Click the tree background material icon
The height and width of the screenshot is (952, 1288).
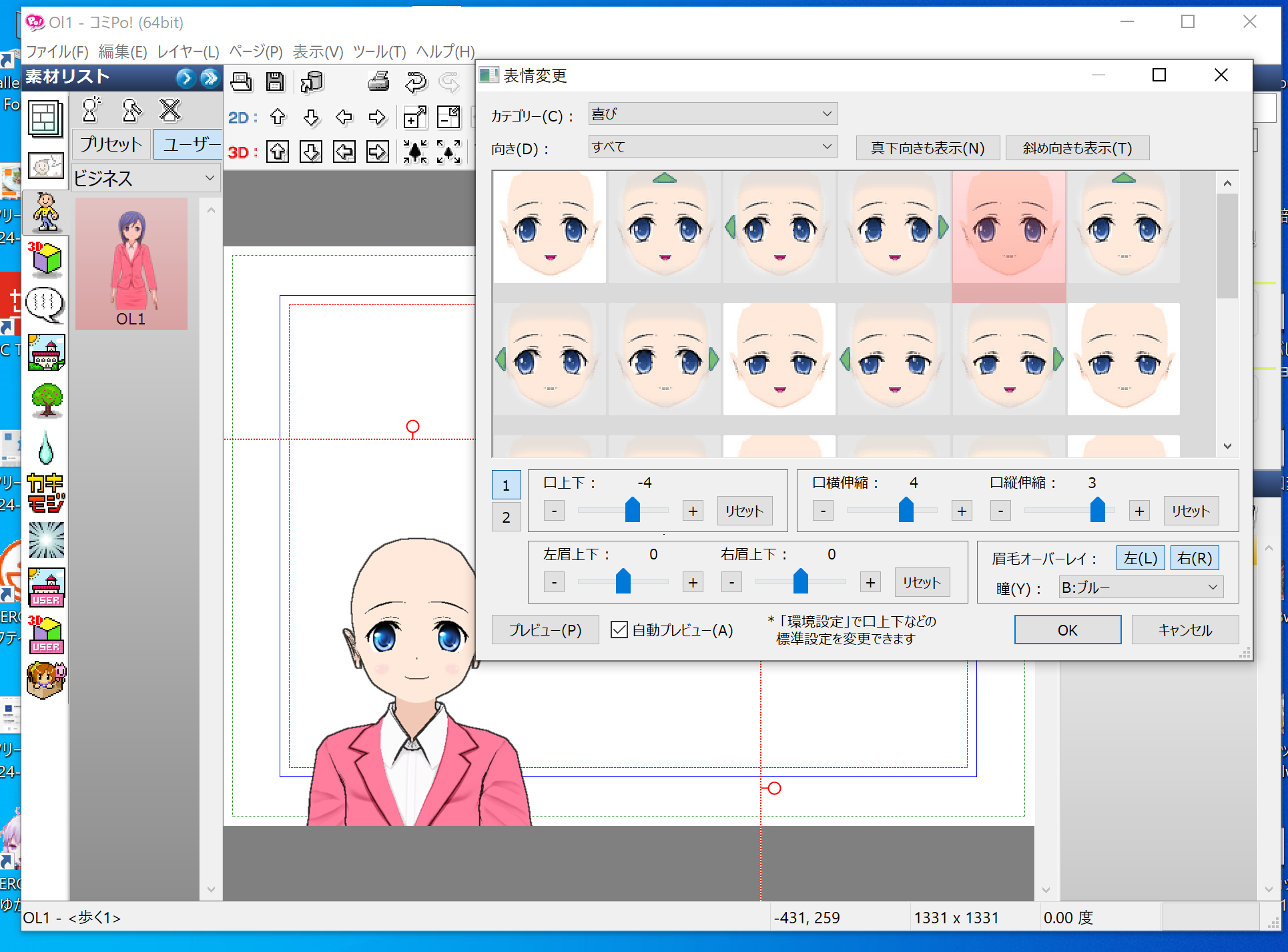[47, 401]
